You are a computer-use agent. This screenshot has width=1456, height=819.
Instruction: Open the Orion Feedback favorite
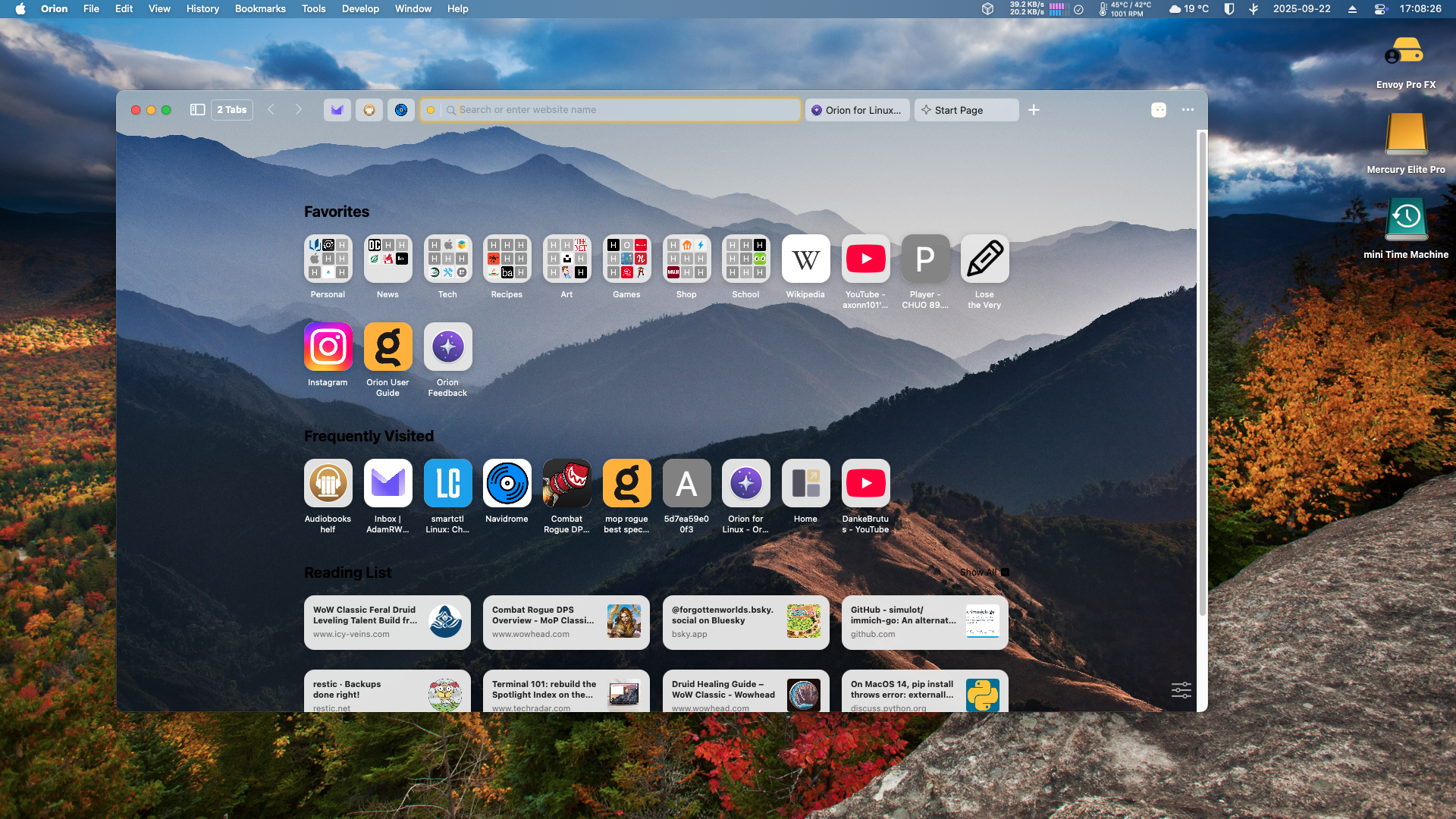(447, 347)
